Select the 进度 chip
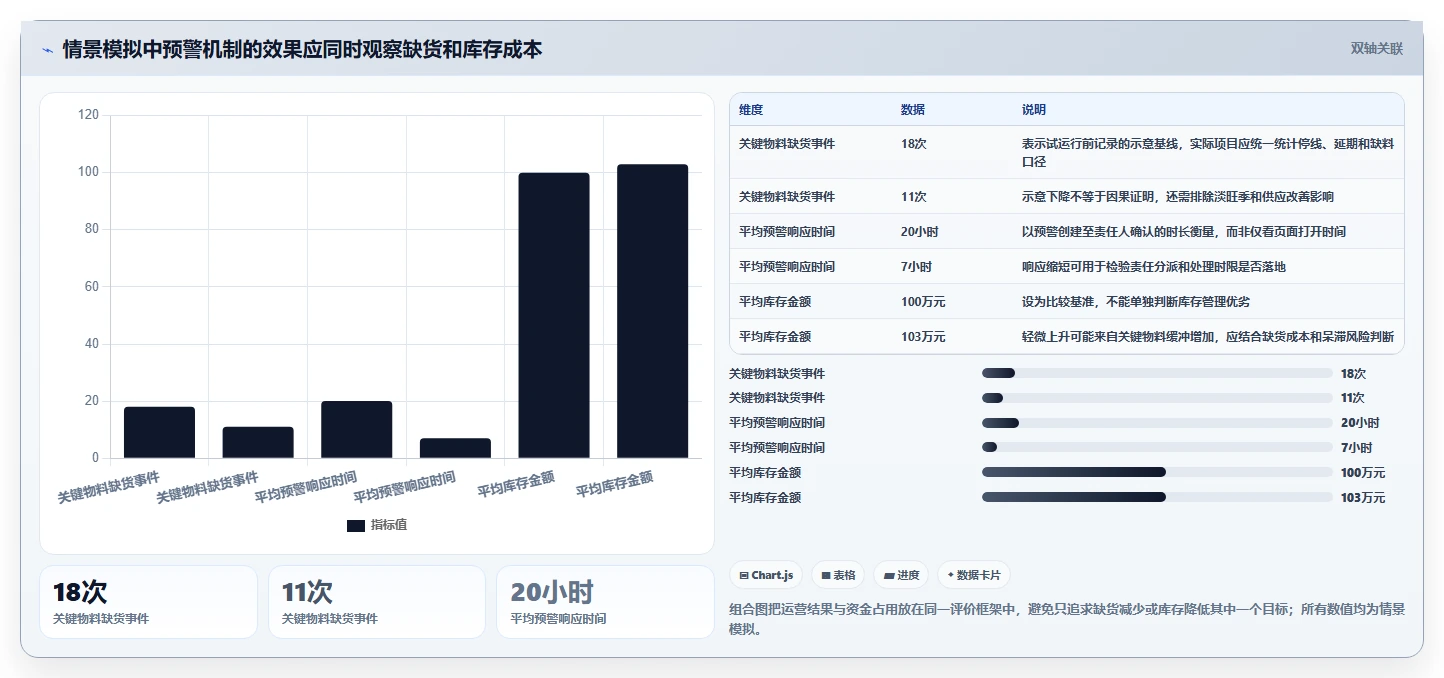The width and height of the screenshot is (1444, 678). pyautogui.click(x=900, y=575)
